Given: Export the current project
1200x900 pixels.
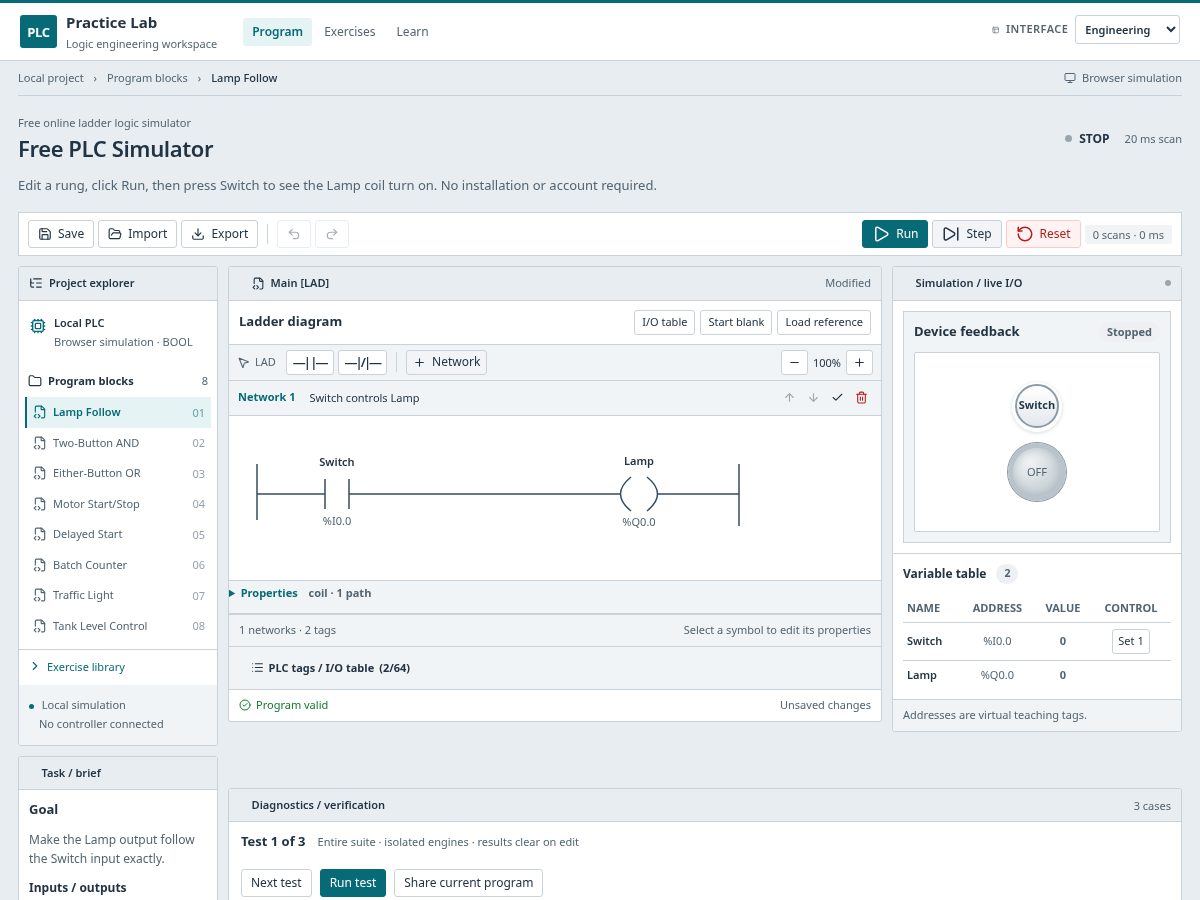Looking at the screenshot, I should coord(219,234).
